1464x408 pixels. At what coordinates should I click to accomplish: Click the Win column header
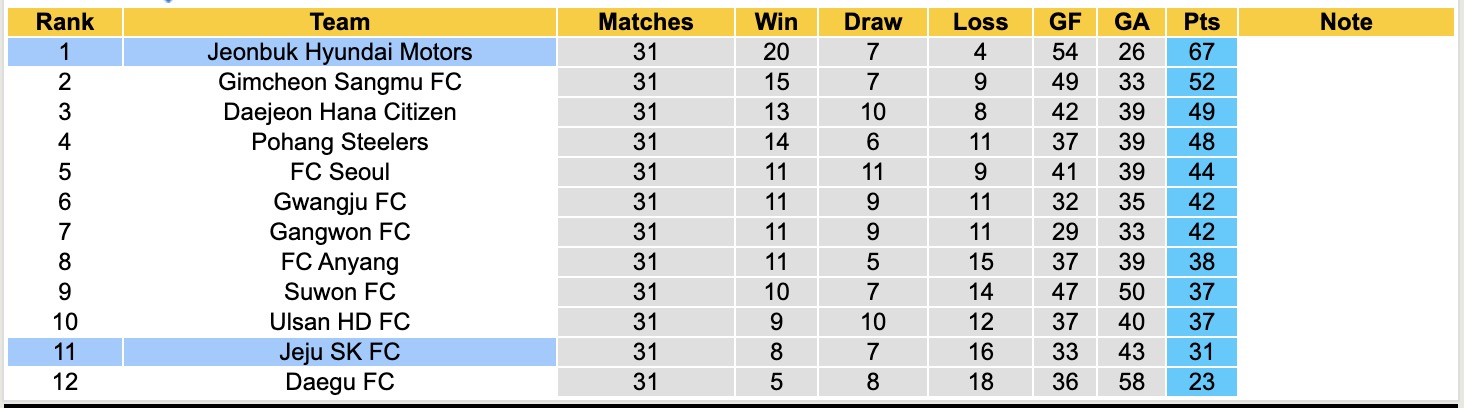(x=776, y=22)
